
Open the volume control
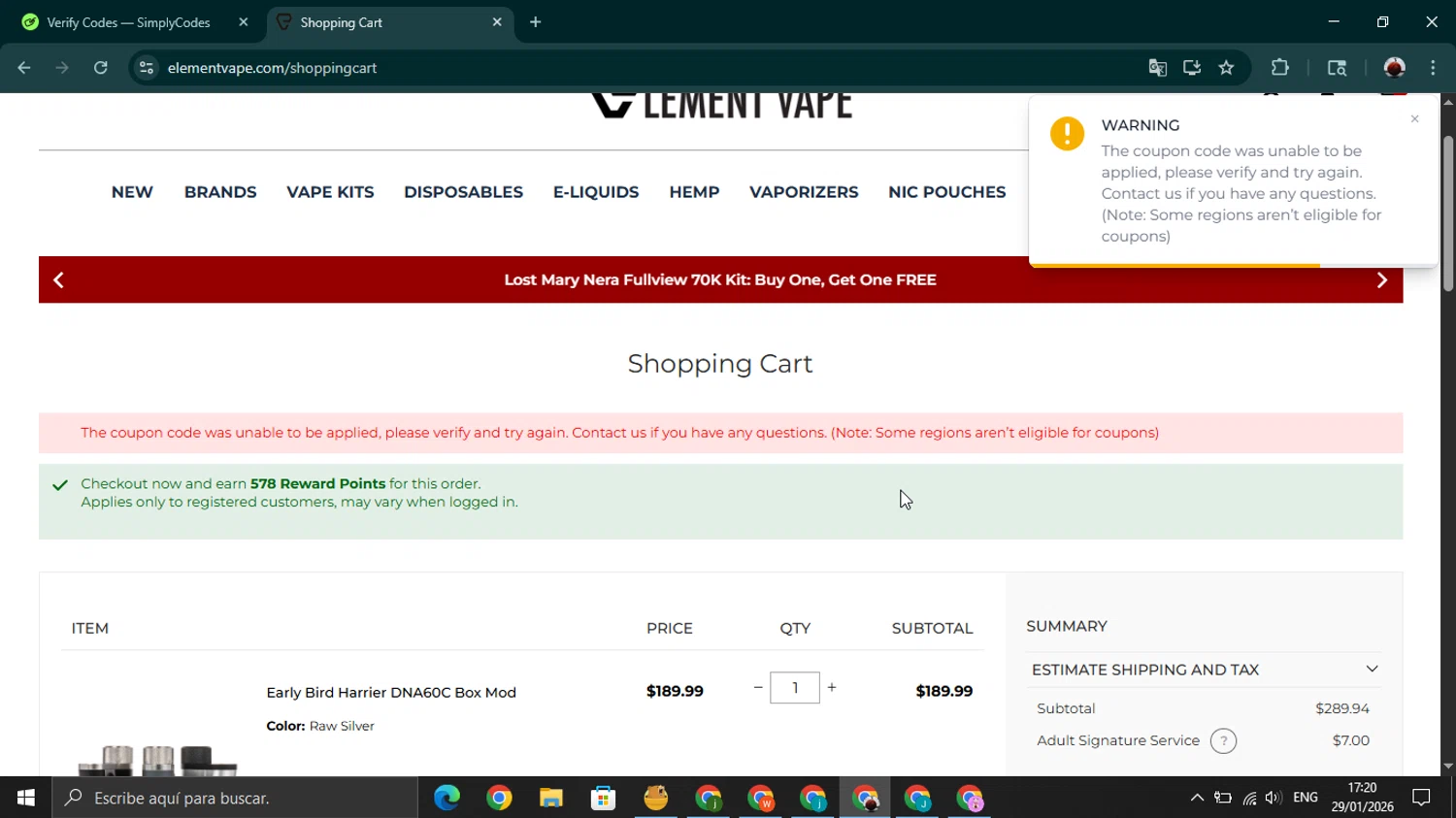click(1274, 798)
